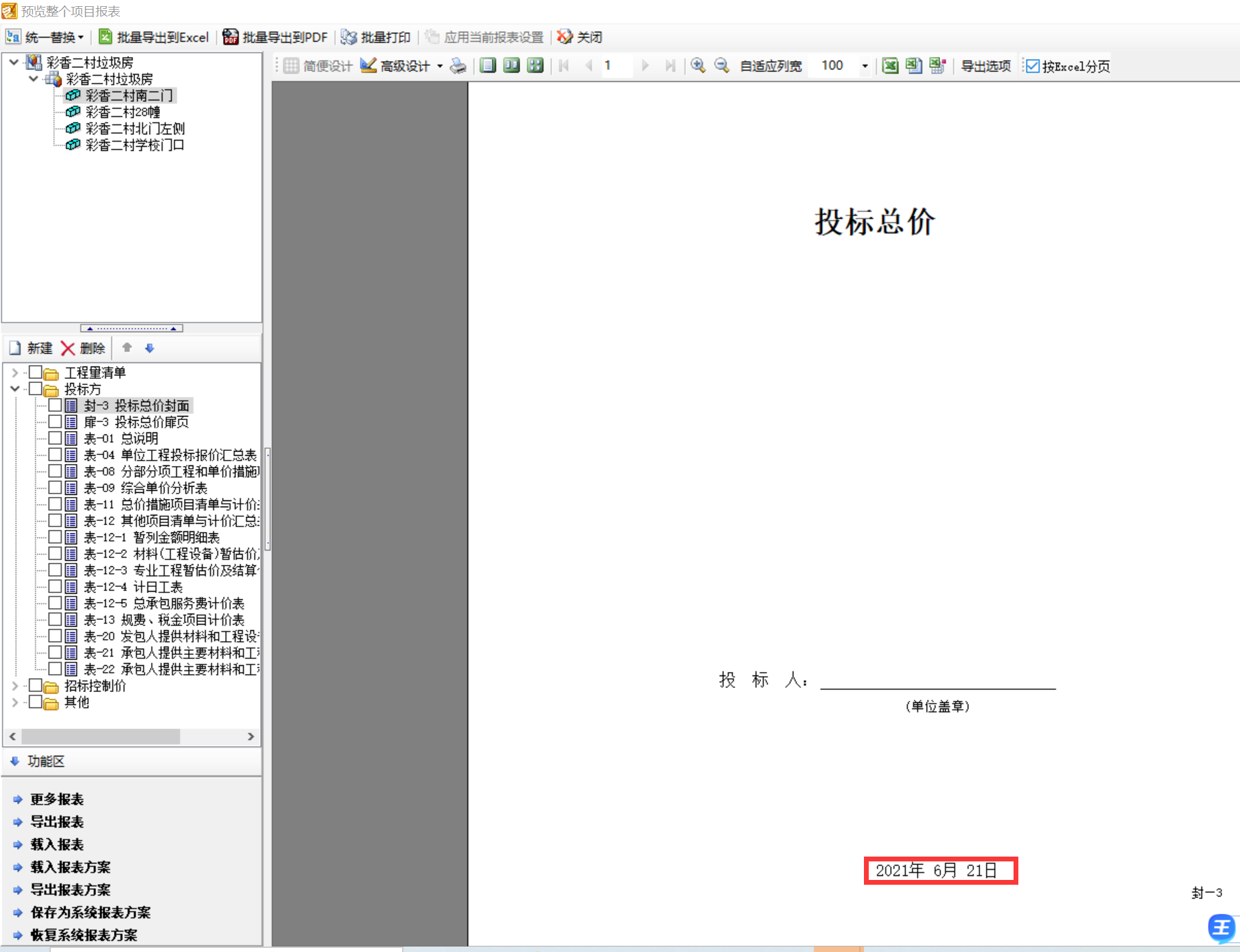The image size is (1240, 952).
Task: Click 批量打印 batch print button
Action: coord(376,37)
